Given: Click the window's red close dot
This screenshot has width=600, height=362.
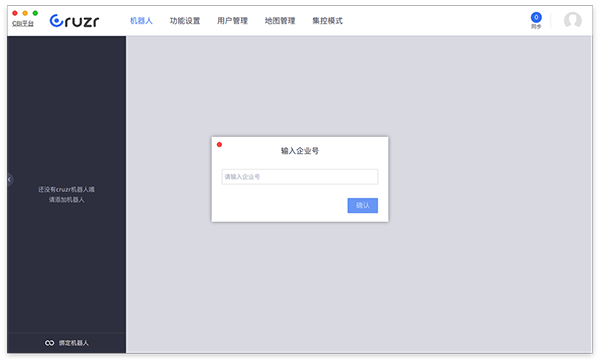Looking at the screenshot, I should tap(15, 13).
